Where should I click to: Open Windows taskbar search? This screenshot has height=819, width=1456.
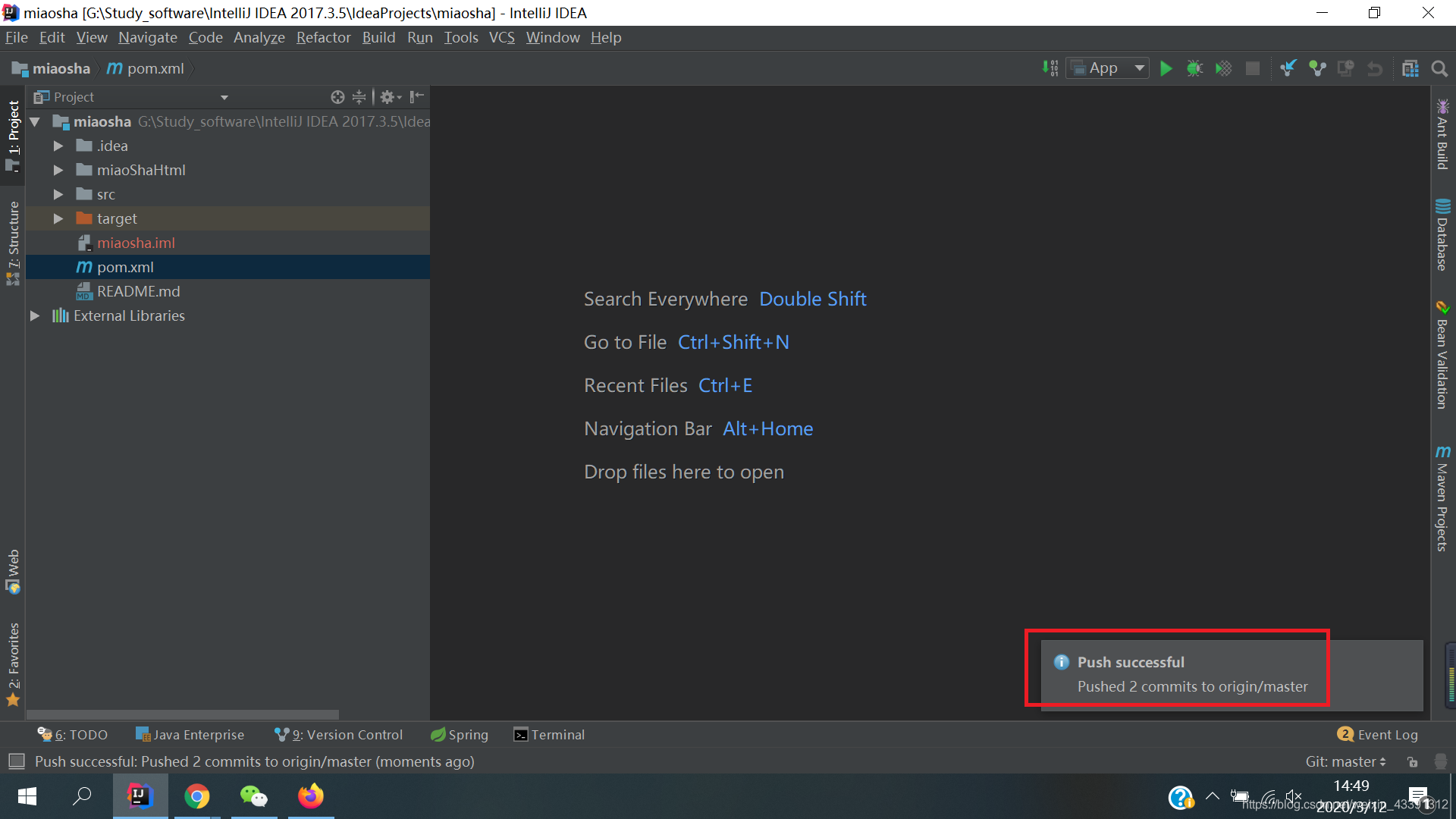pos(81,796)
